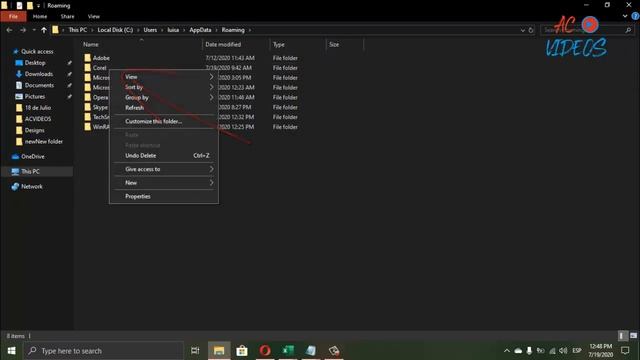This screenshot has width=640, height=360.
Task: Expand the ribbon chevron
Action: (x=625, y=16)
